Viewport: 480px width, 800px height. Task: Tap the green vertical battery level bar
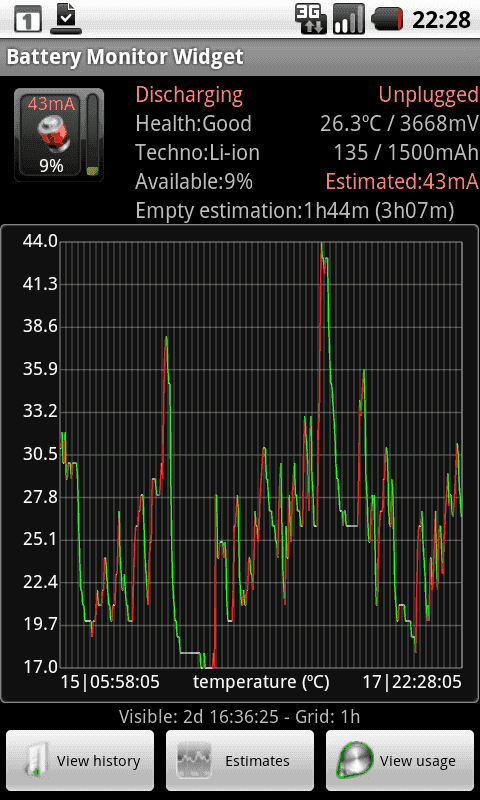[93, 135]
